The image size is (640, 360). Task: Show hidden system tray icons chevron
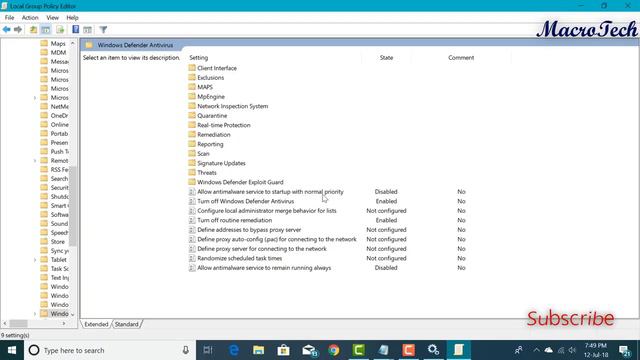click(x=536, y=350)
